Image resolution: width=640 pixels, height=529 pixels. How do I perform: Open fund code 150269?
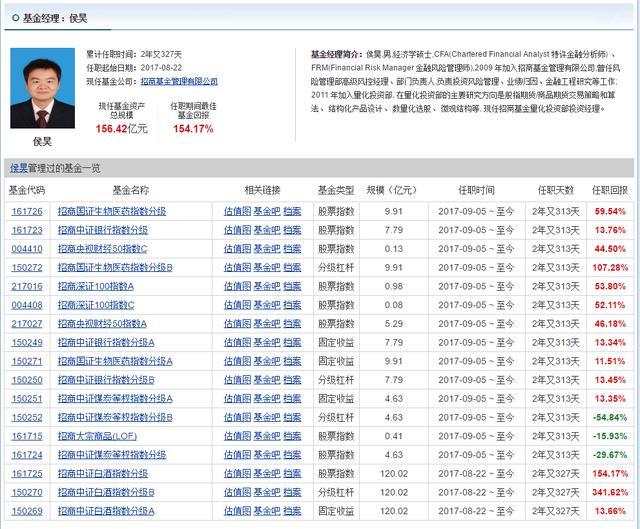(27, 512)
